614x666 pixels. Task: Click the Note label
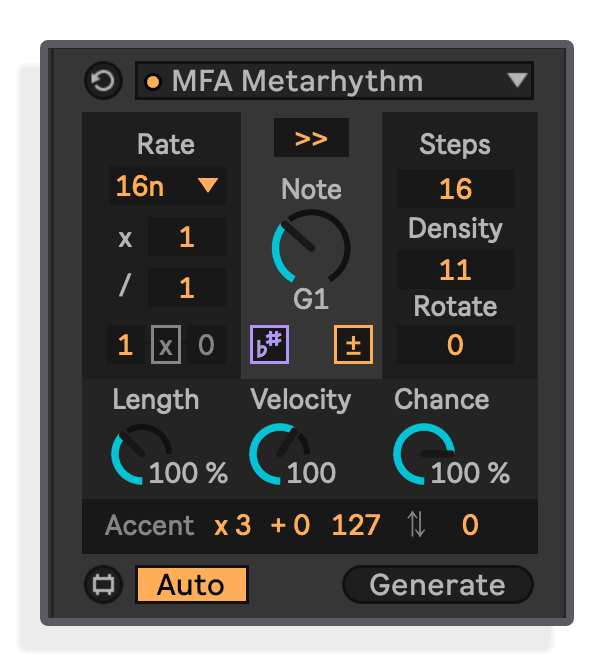311,189
